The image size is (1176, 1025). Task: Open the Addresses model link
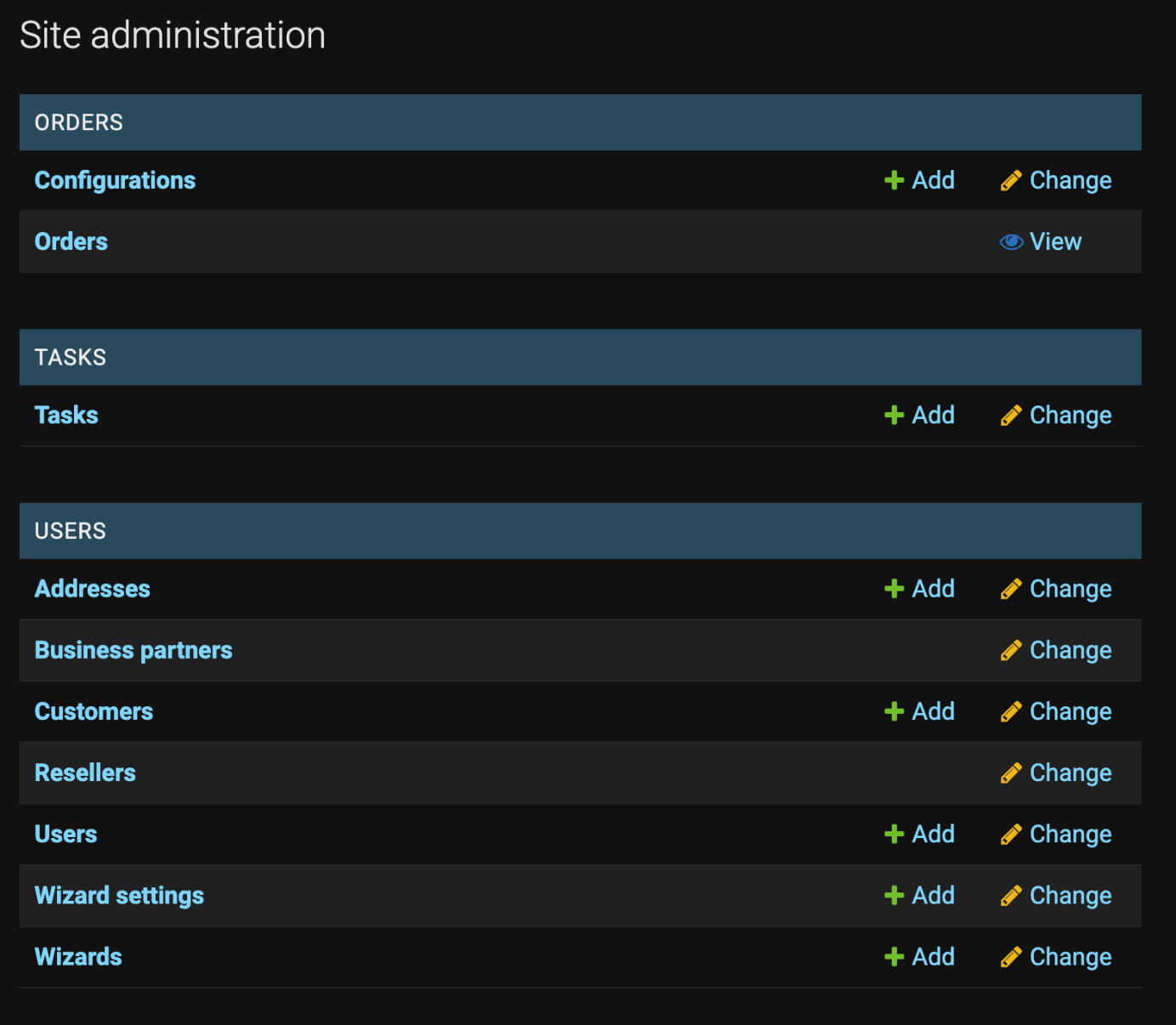click(x=93, y=588)
